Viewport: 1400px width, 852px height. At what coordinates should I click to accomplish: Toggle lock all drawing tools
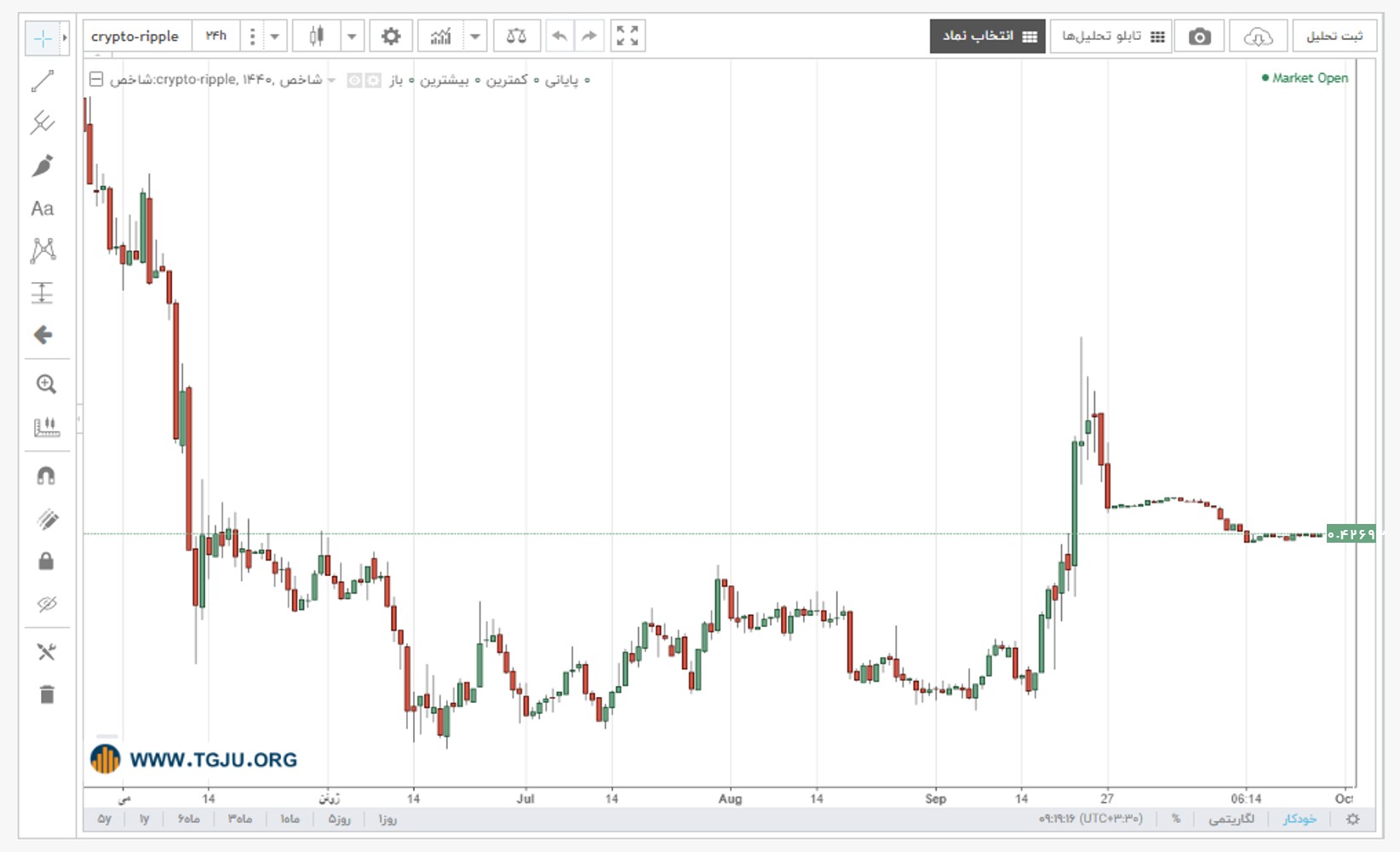tap(46, 561)
